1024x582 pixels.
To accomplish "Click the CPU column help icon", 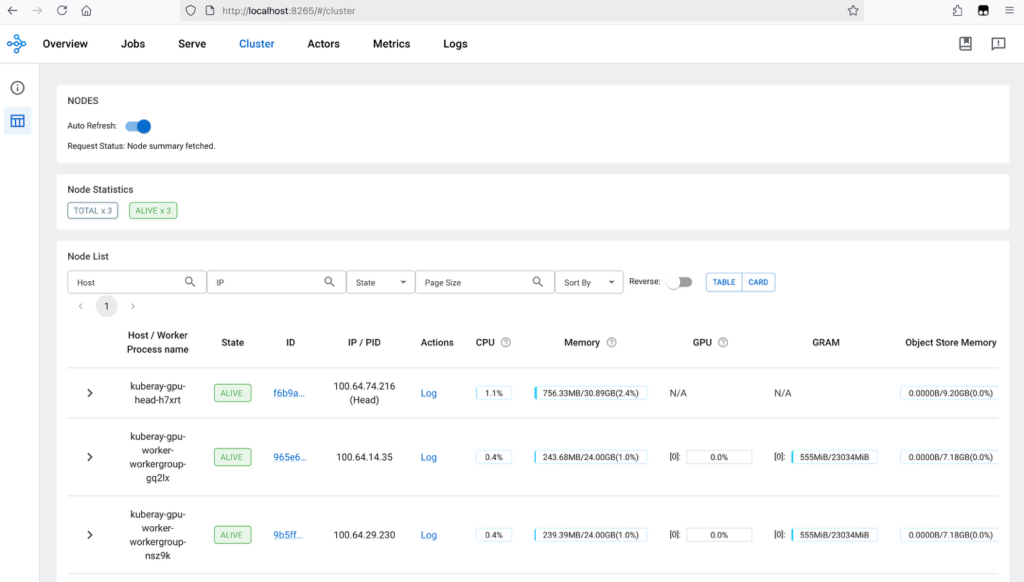I will [x=506, y=342].
